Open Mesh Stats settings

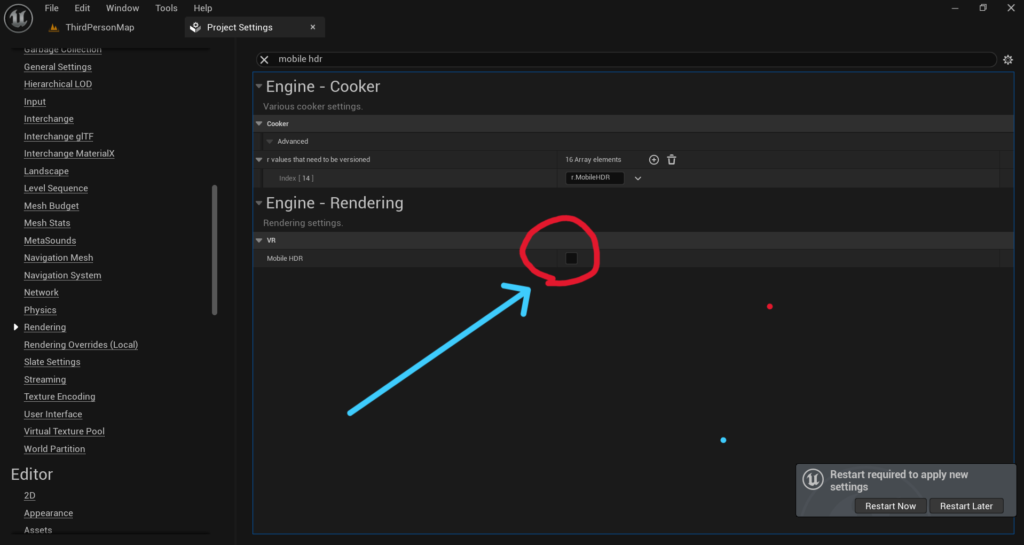pos(47,223)
